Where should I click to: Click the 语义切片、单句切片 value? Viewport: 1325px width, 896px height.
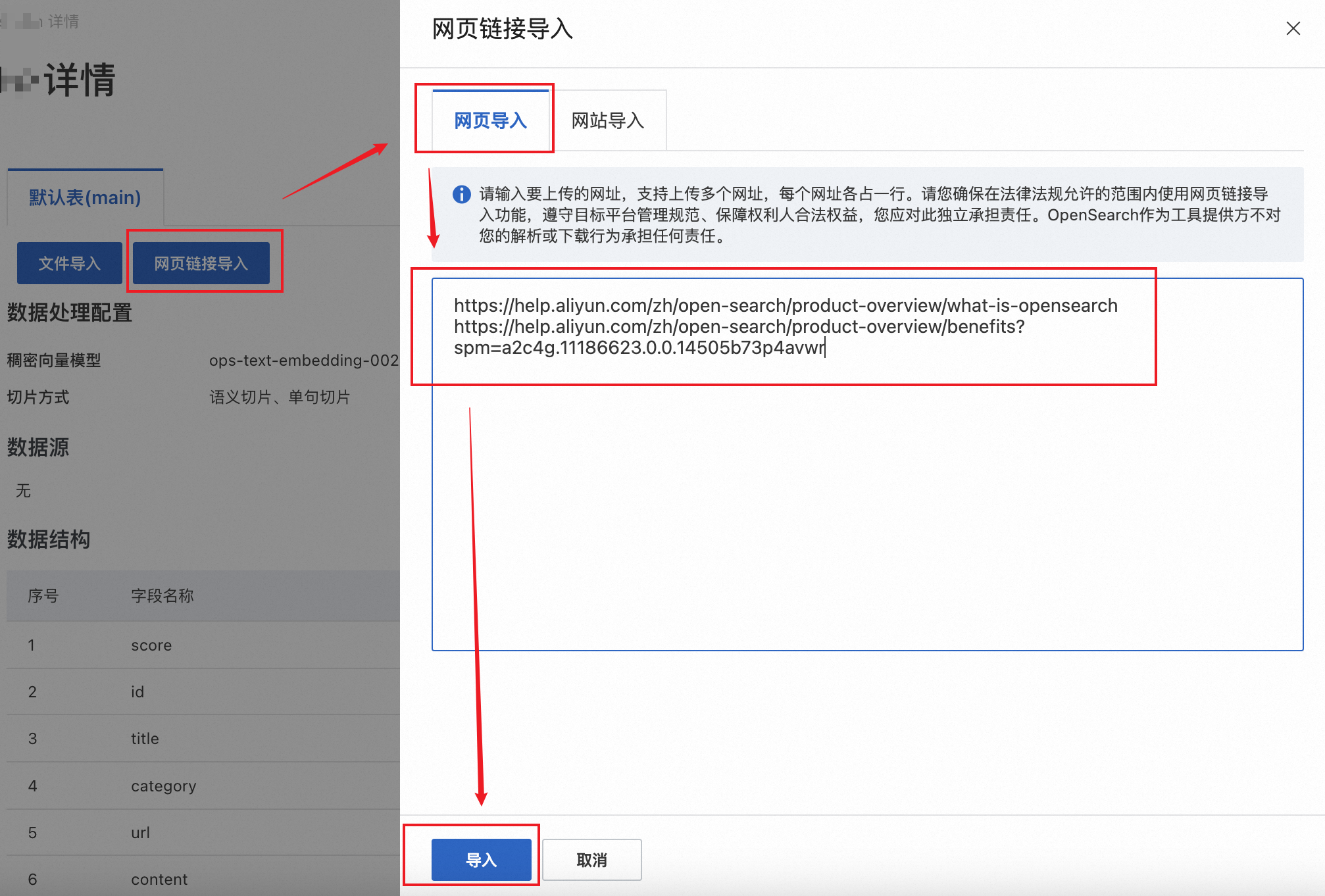coord(280,397)
